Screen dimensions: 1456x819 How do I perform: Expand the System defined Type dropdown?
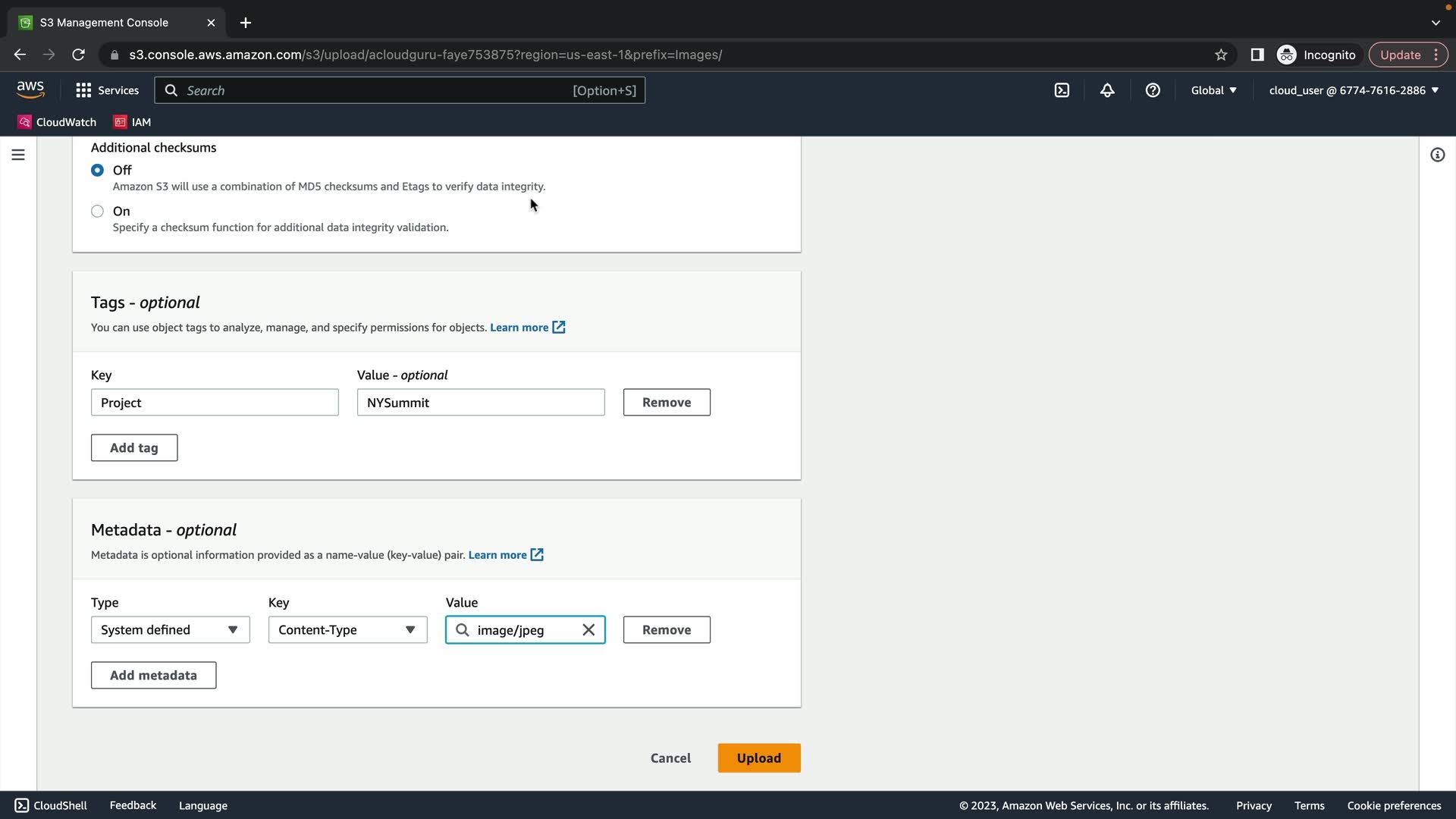[x=170, y=630]
